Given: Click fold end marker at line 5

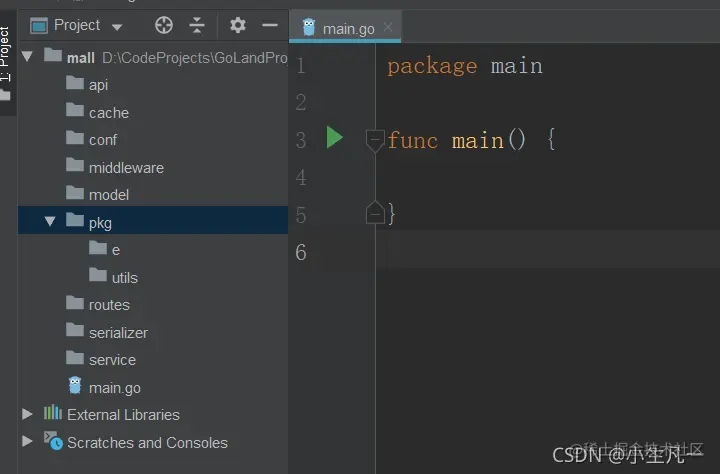Looking at the screenshot, I should point(375,213).
